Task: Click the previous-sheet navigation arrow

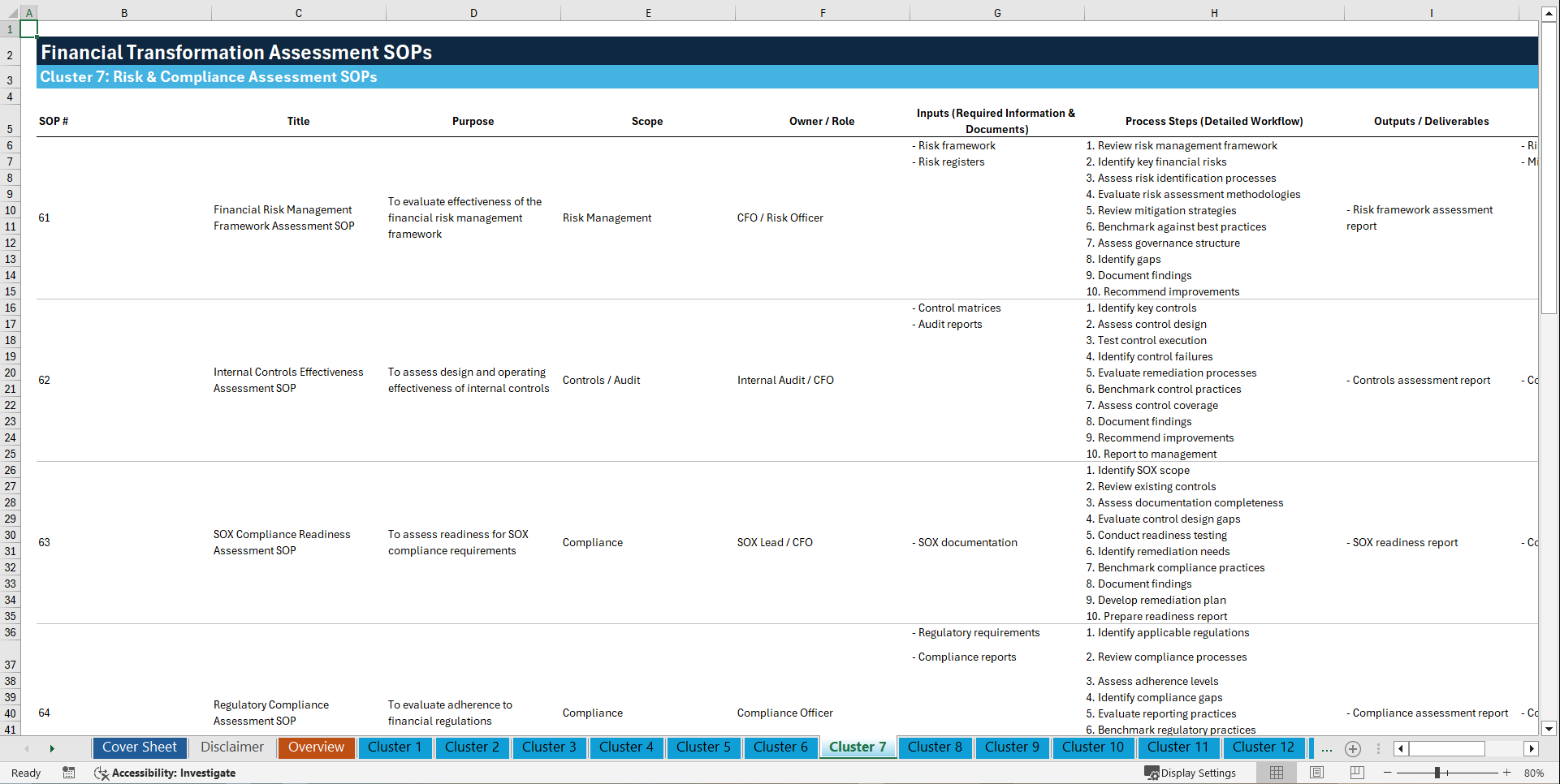Action: point(27,748)
